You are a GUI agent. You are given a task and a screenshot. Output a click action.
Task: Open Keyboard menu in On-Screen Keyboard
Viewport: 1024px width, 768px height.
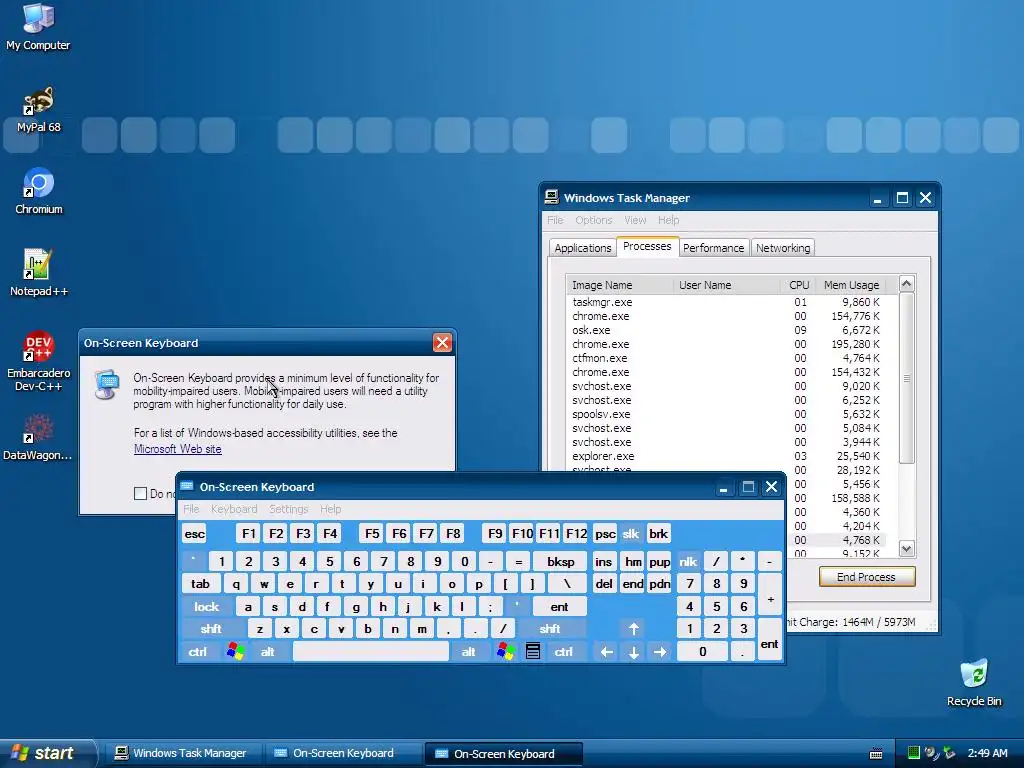pos(234,509)
